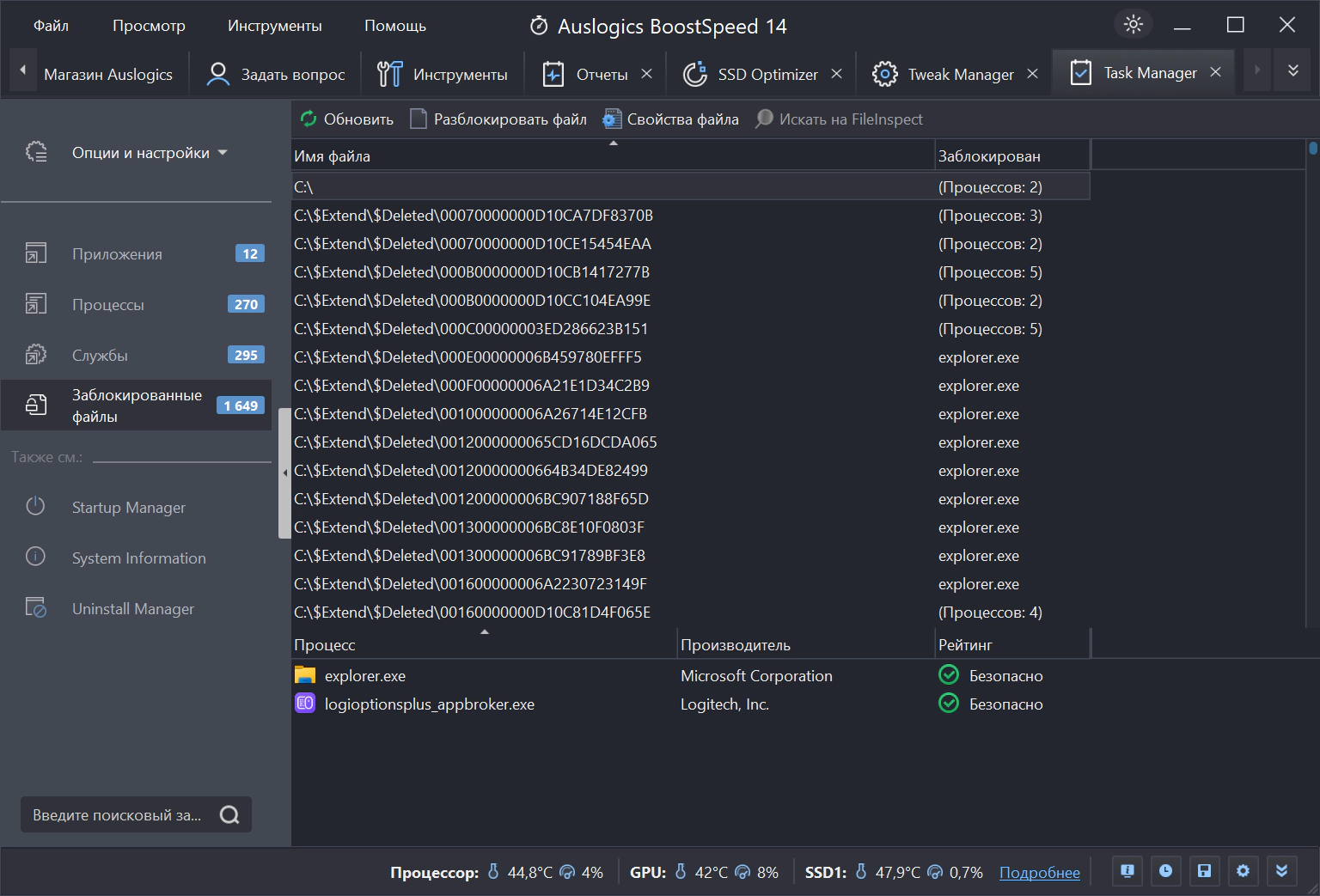Close the Task Manager tab

1216,72
